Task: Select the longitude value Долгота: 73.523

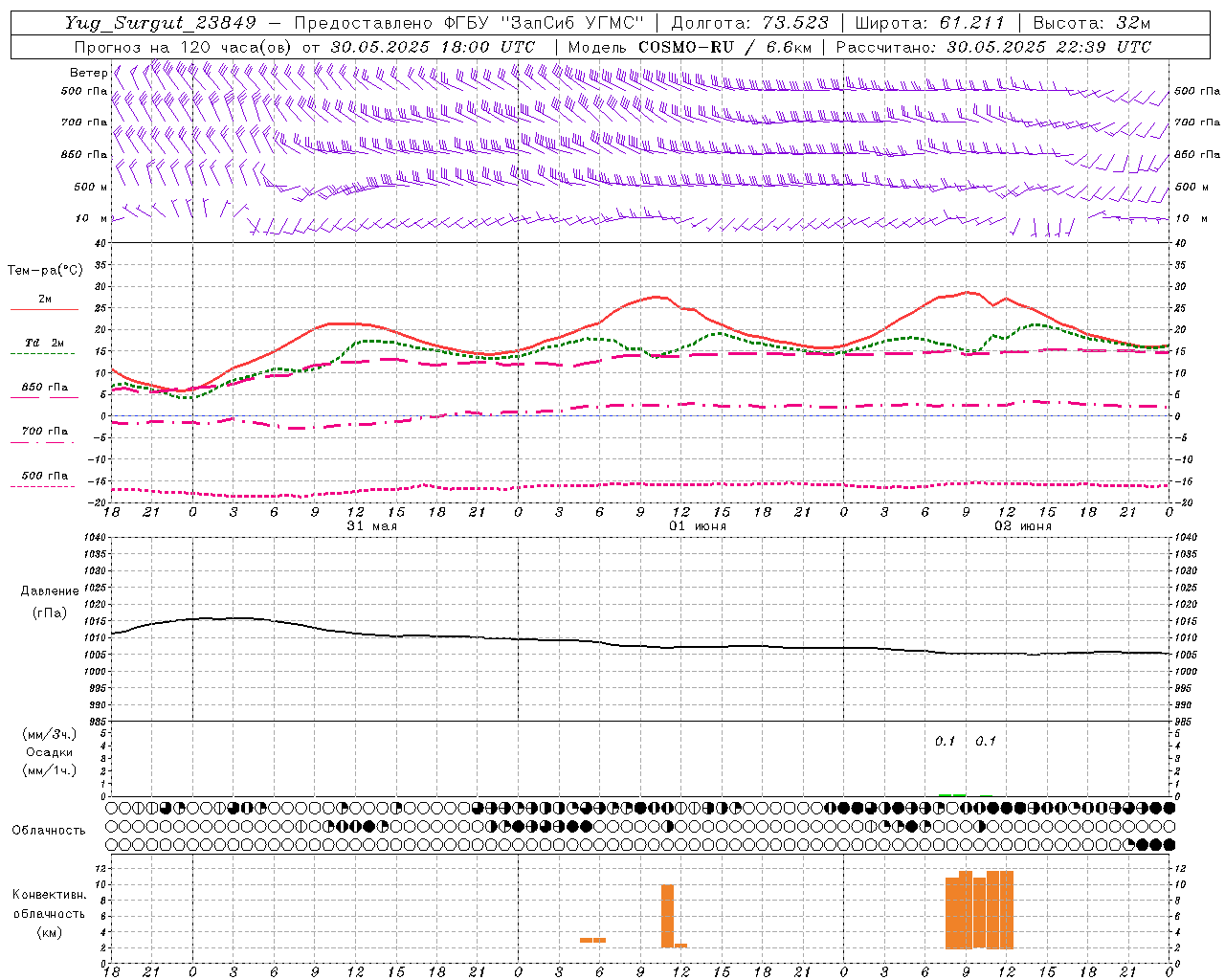Action: (749, 23)
